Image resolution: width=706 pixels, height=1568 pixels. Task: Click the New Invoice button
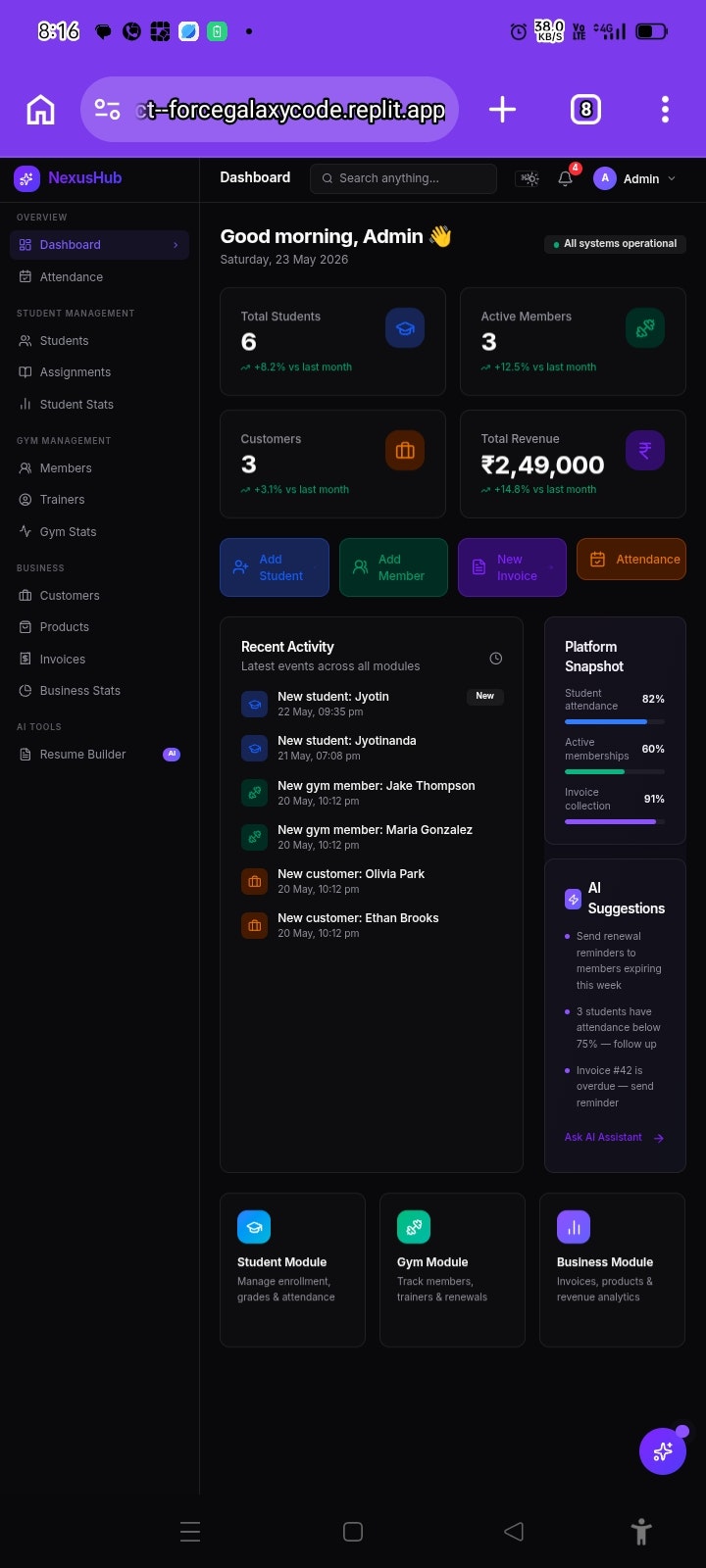(512, 567)
